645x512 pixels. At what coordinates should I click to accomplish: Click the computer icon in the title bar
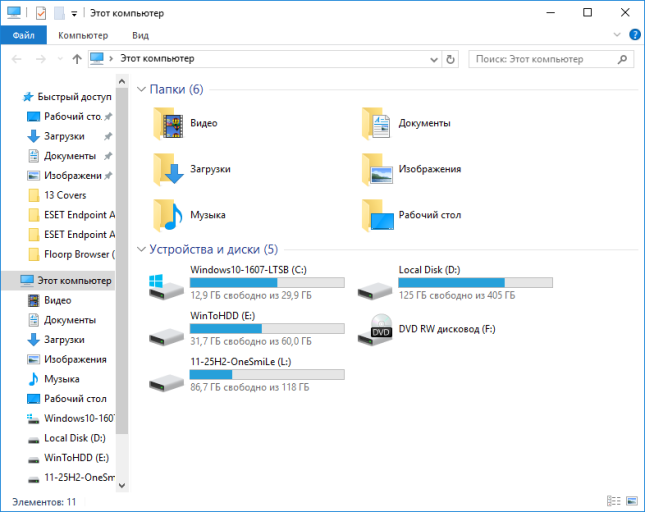coord(14,13)
